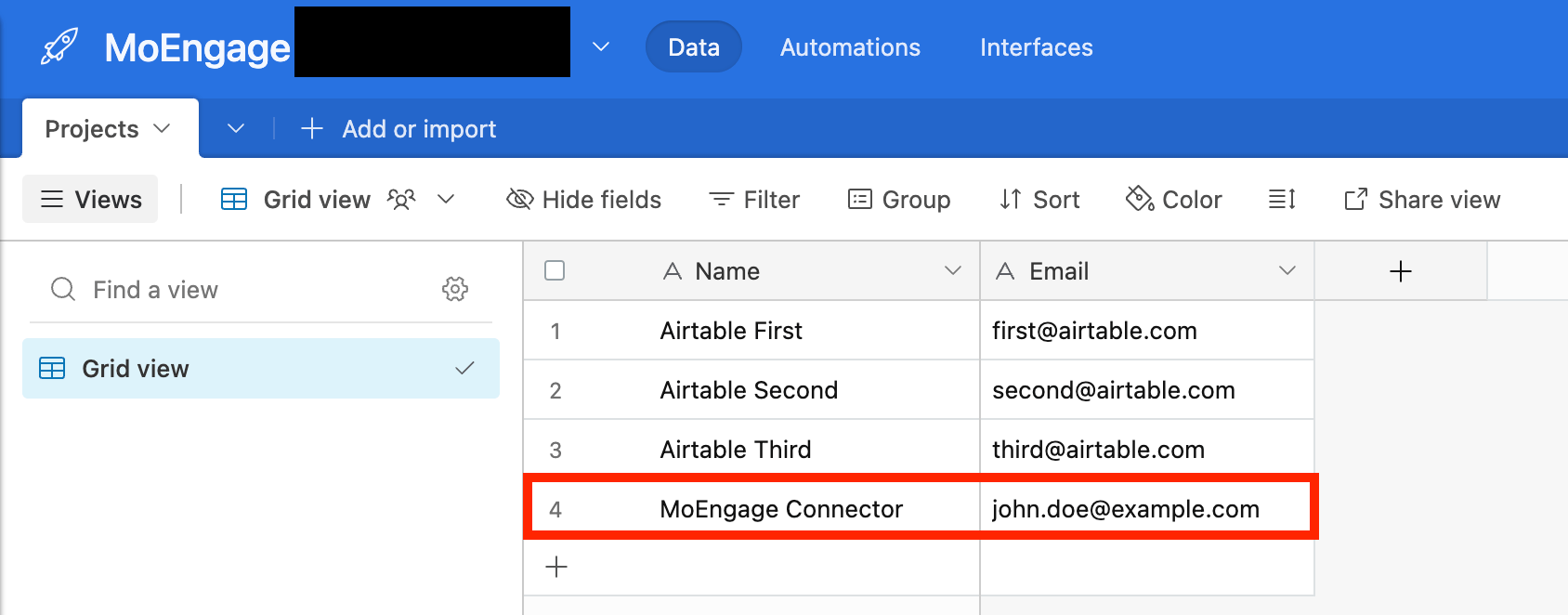This screenshot has width=1568, height=615.
Task: Open the Group options
Action: pyautogui.click(x=899, y=200)
